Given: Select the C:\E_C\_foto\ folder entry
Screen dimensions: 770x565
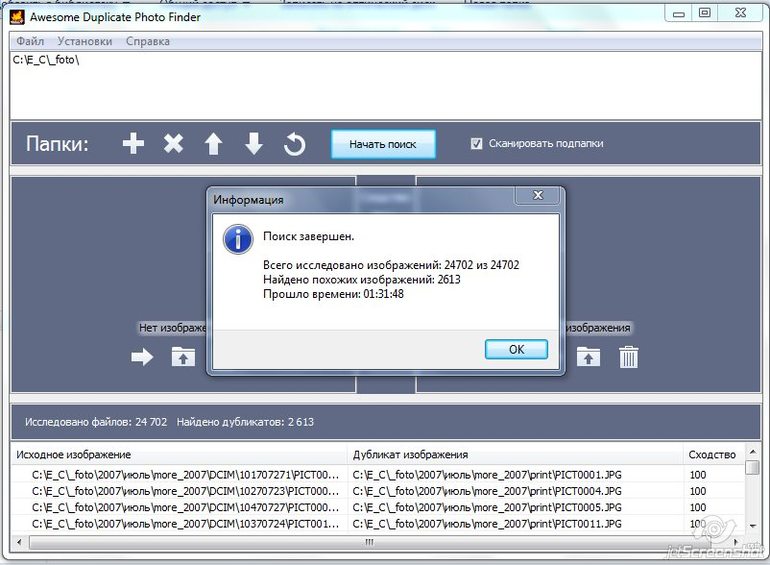Looking at the screenshot, I should coord(46,60).
